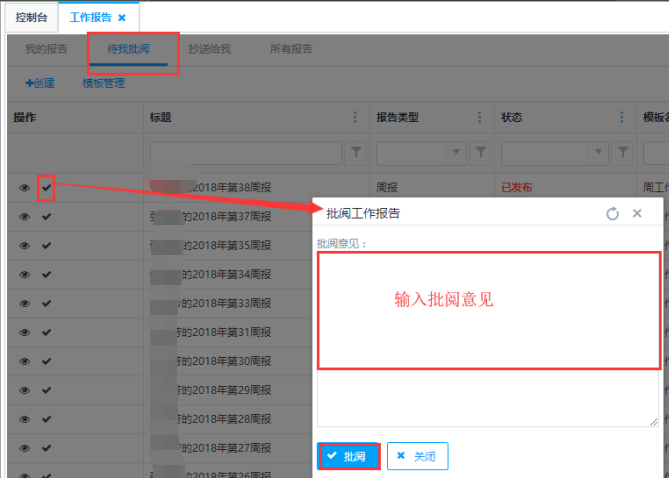This screenshot has height=478, width=669.
Task: Open the 标题 column options menu
Action: click(x=355, y=118)
